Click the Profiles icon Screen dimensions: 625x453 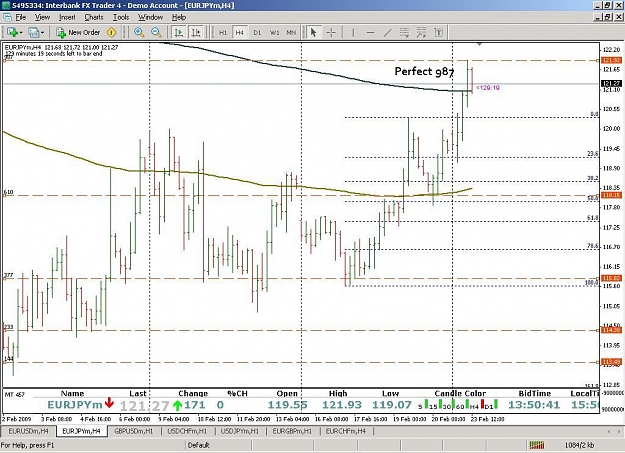click(33, 32)
